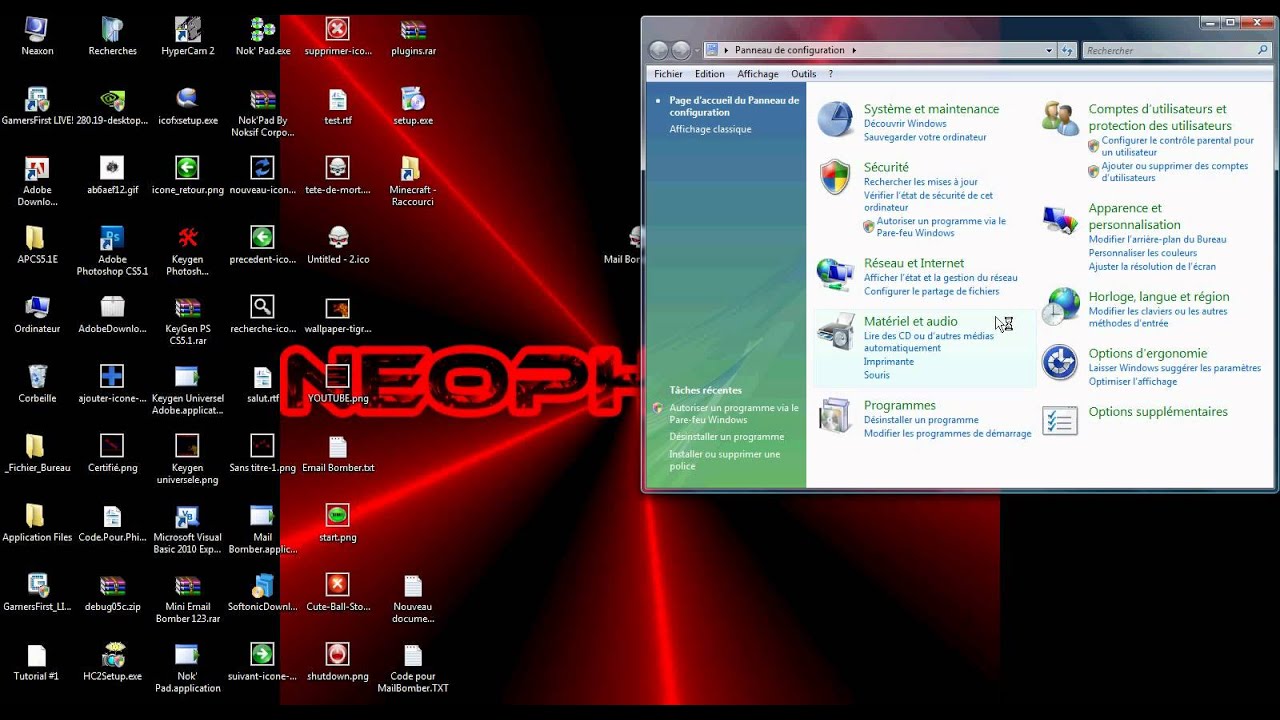Open Ajouter ou supprimer des comptes d'utilisateurs
Viewport: 1280px width, 720px height.
1175,172
